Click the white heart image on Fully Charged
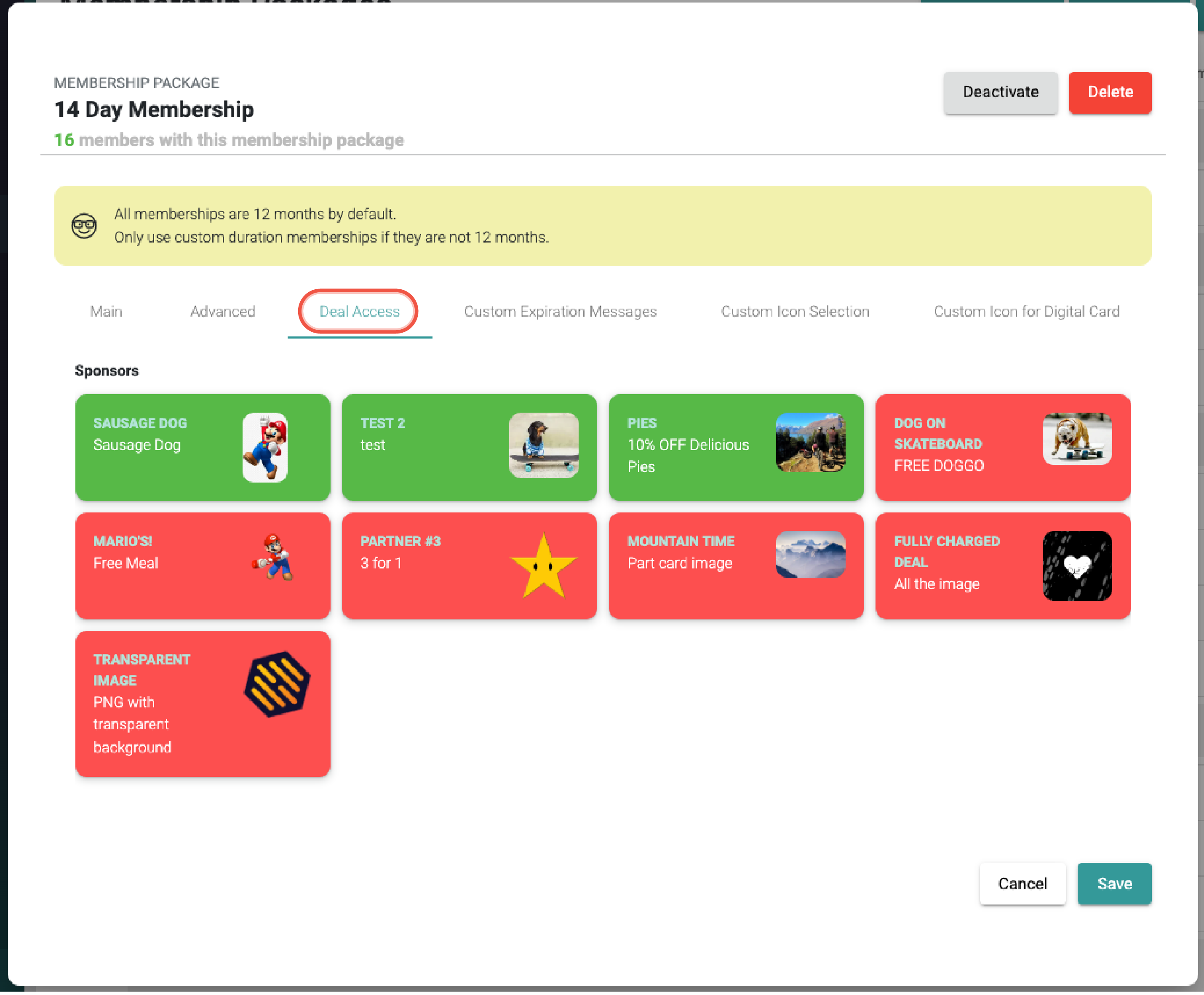 click(x=1077, y=566)
